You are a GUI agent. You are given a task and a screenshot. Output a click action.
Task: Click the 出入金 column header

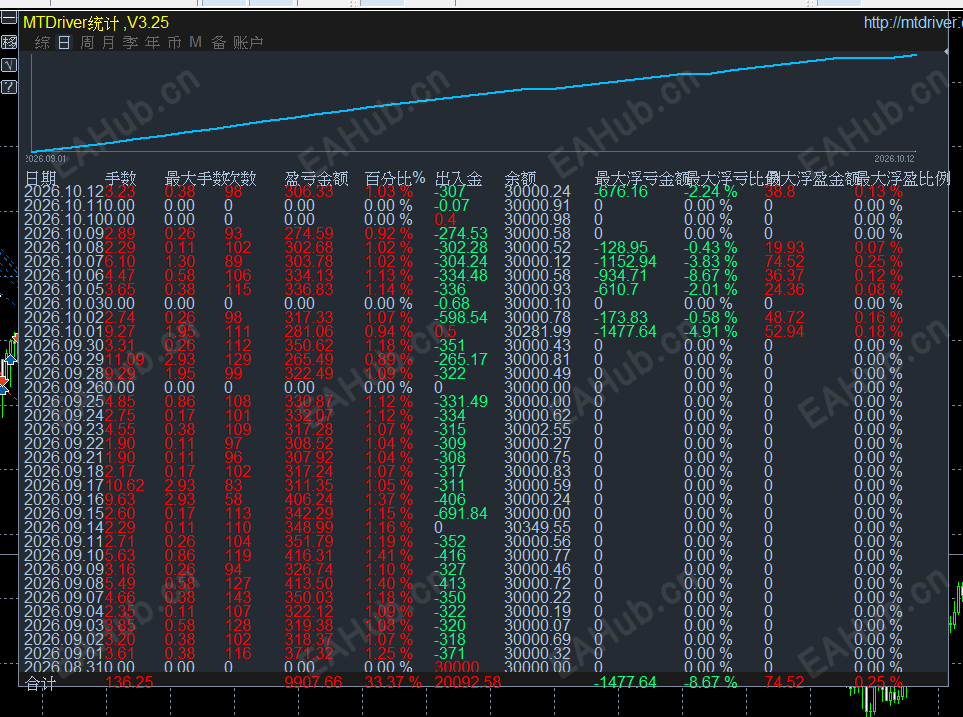pos(459,179)
